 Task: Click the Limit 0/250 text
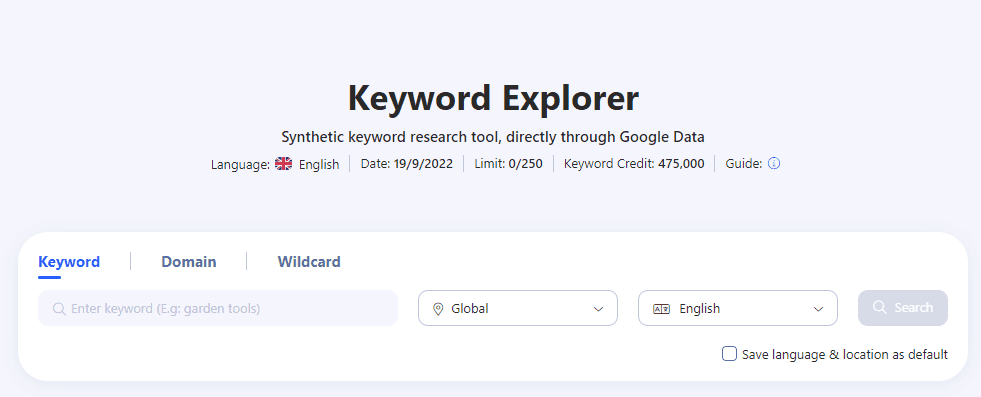508,164
